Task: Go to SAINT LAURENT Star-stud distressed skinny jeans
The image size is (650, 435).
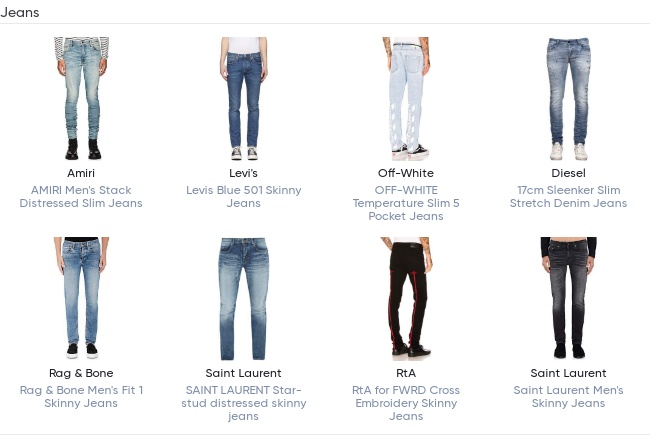Action: click(244, 403)
